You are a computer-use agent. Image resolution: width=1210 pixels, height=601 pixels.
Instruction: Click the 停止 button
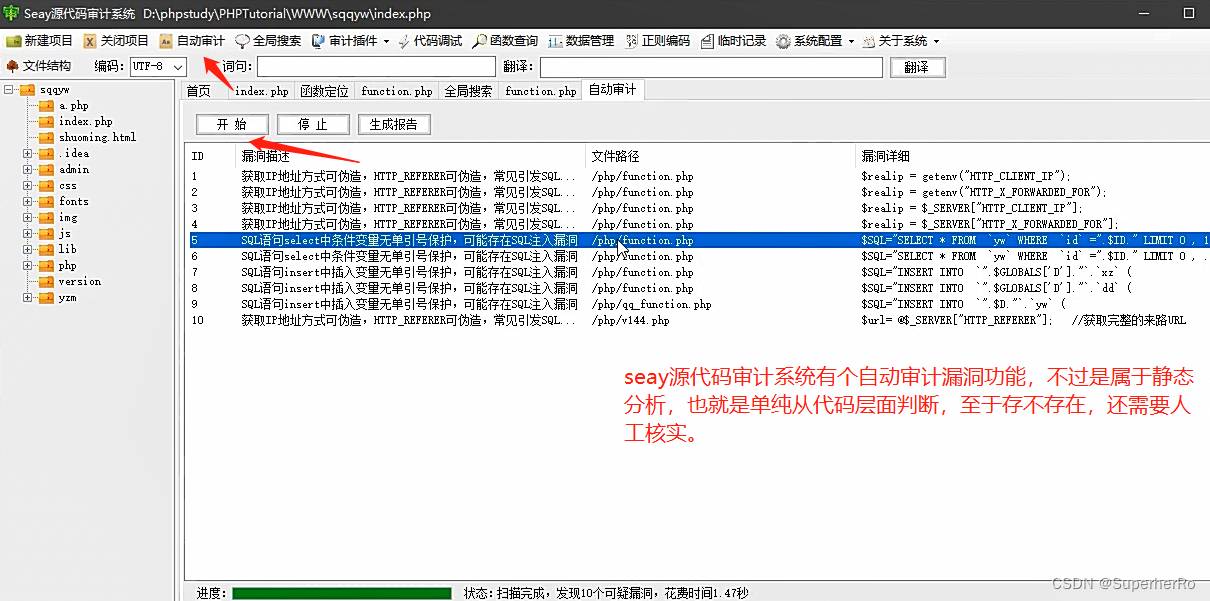[x=313, y=125]
